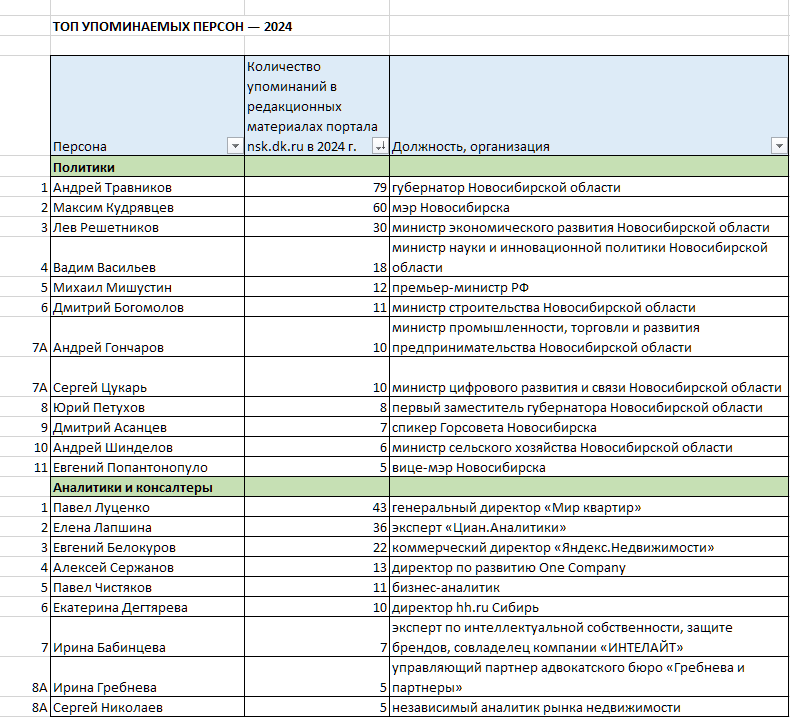Open the Персона column filter dropdown
The image size is (790, 717).
click(x=235, y=146)
